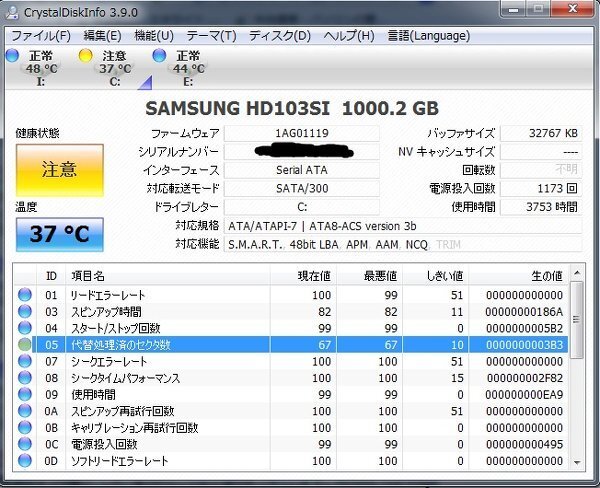Select drive C: with yellow caution orb
The image size is (600, 488).
coord(107,68)
